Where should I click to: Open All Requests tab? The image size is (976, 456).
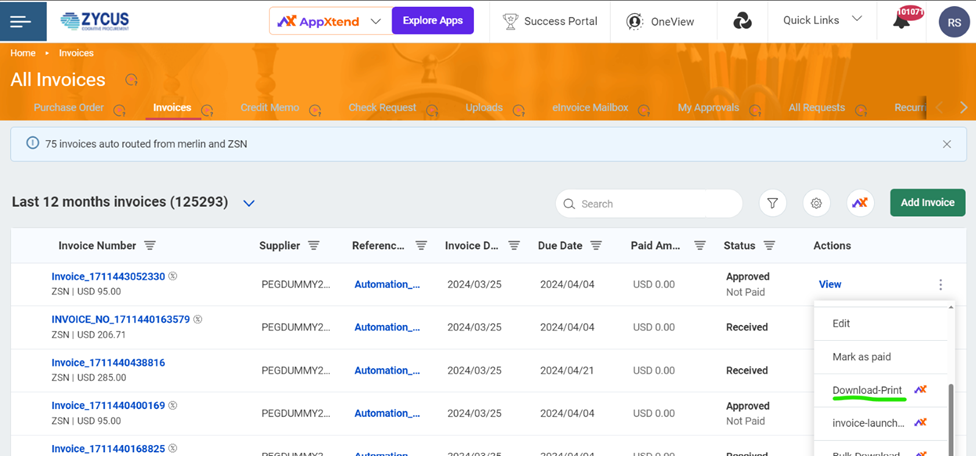pyautogui.click(x=817, y=108)
